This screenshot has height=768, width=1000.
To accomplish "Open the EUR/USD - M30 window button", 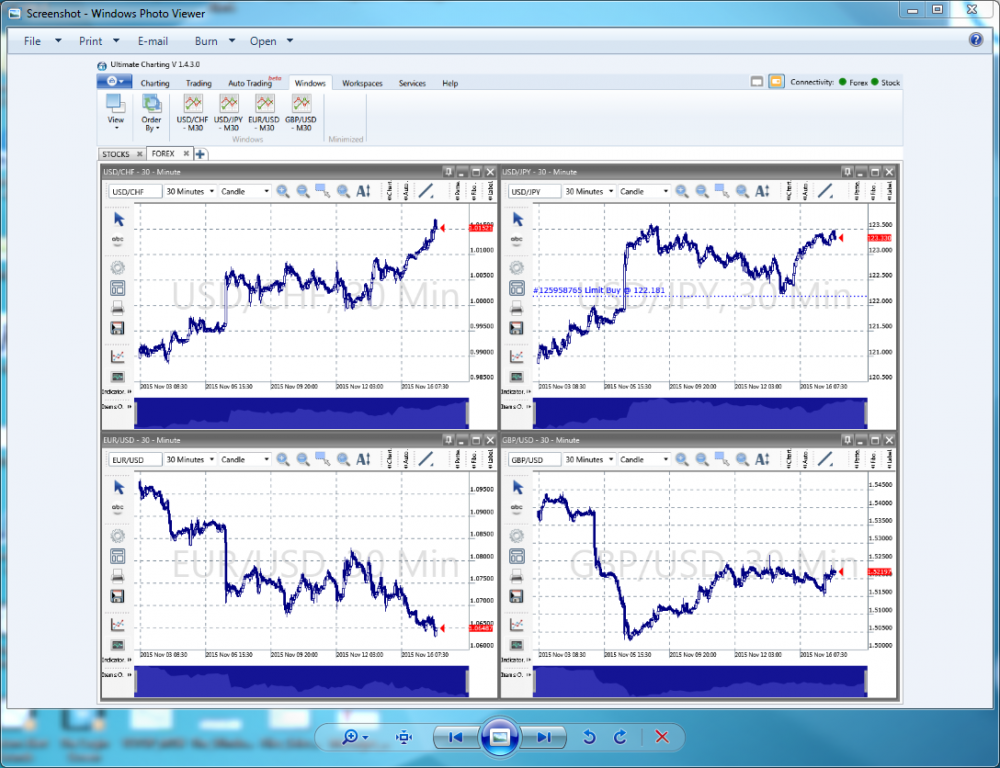I will pos(264,113).
